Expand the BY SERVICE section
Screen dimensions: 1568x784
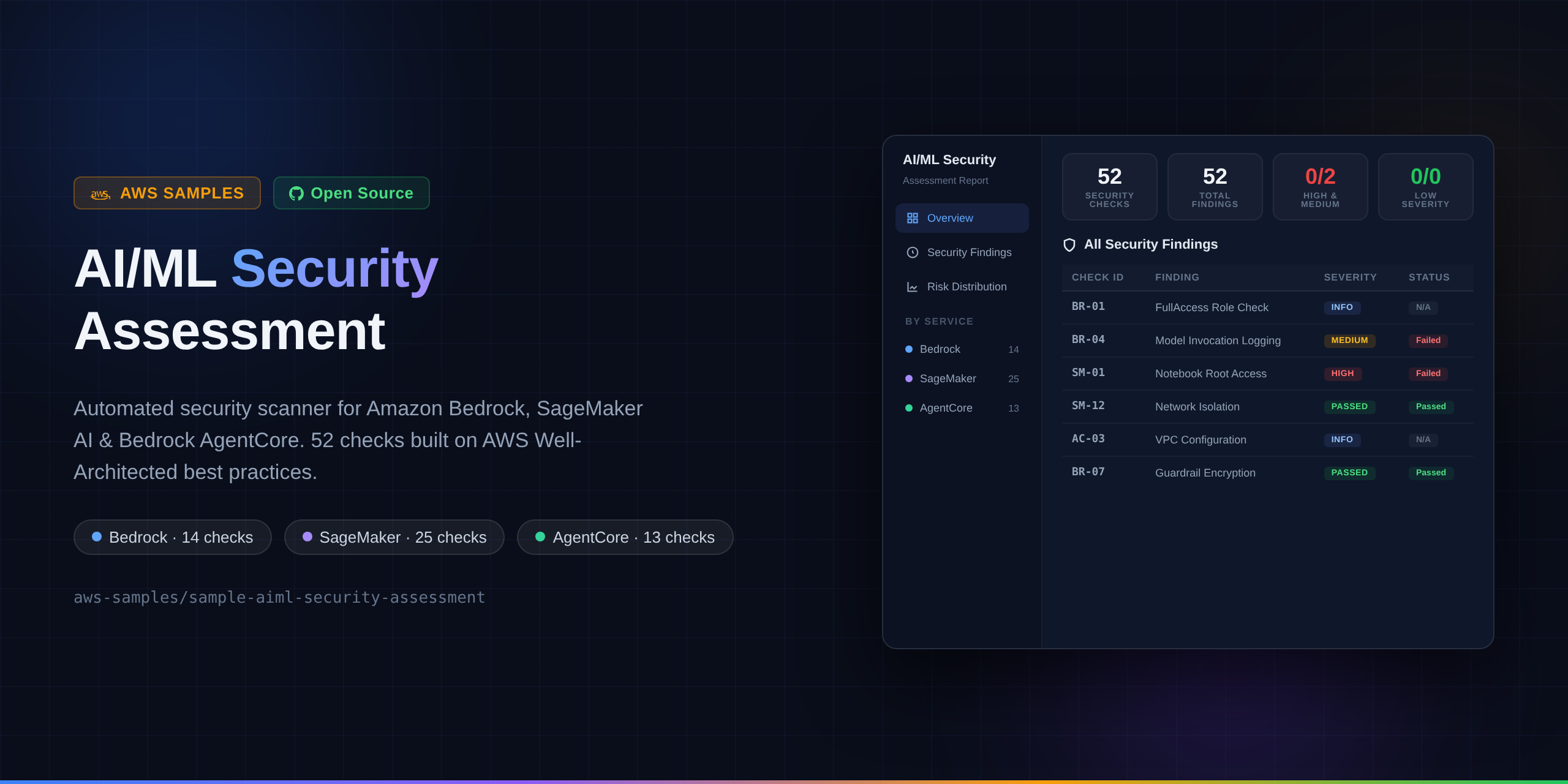coord(939,321)
